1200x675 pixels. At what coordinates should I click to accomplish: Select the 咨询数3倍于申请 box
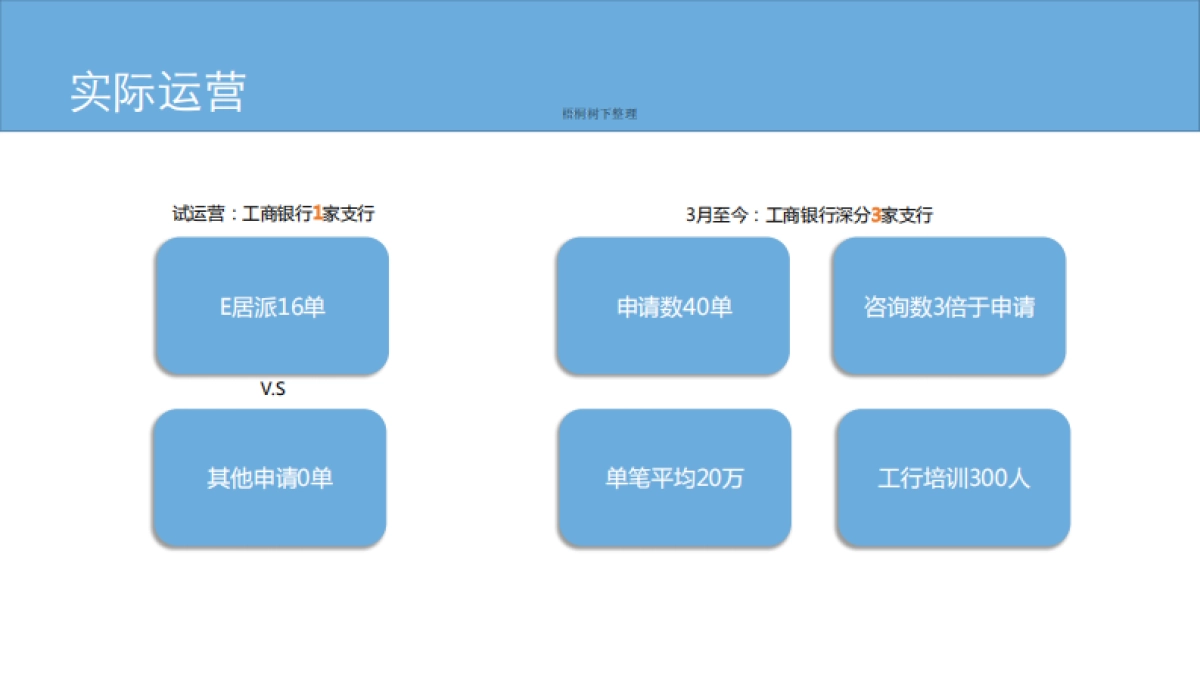pos(952,306)
